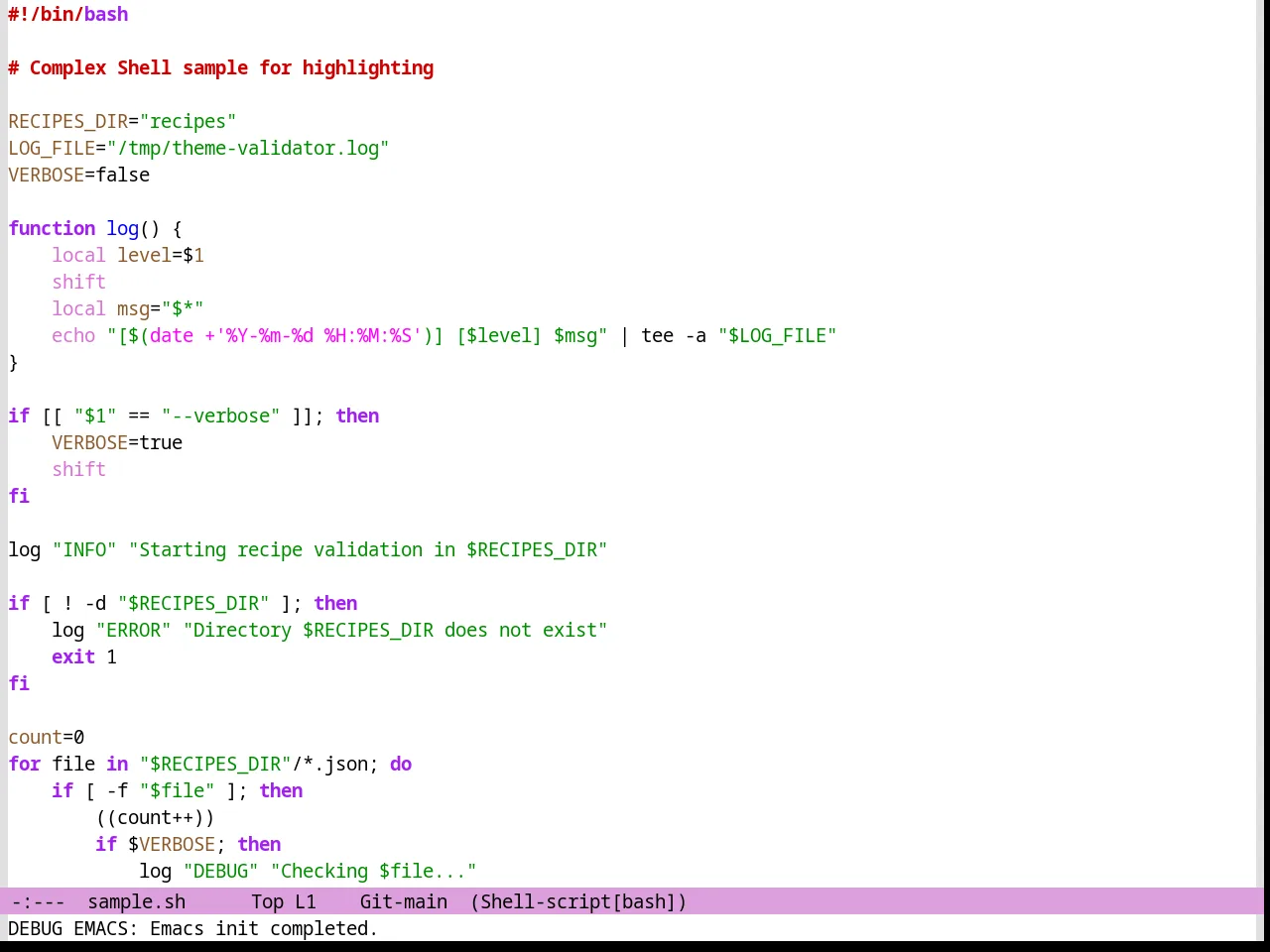Image resolution: width=1270 pixels, height=952 pixels.
Task: Click the 'exit 1' statement
Action: pyautogui.click(x=84, y=657)
